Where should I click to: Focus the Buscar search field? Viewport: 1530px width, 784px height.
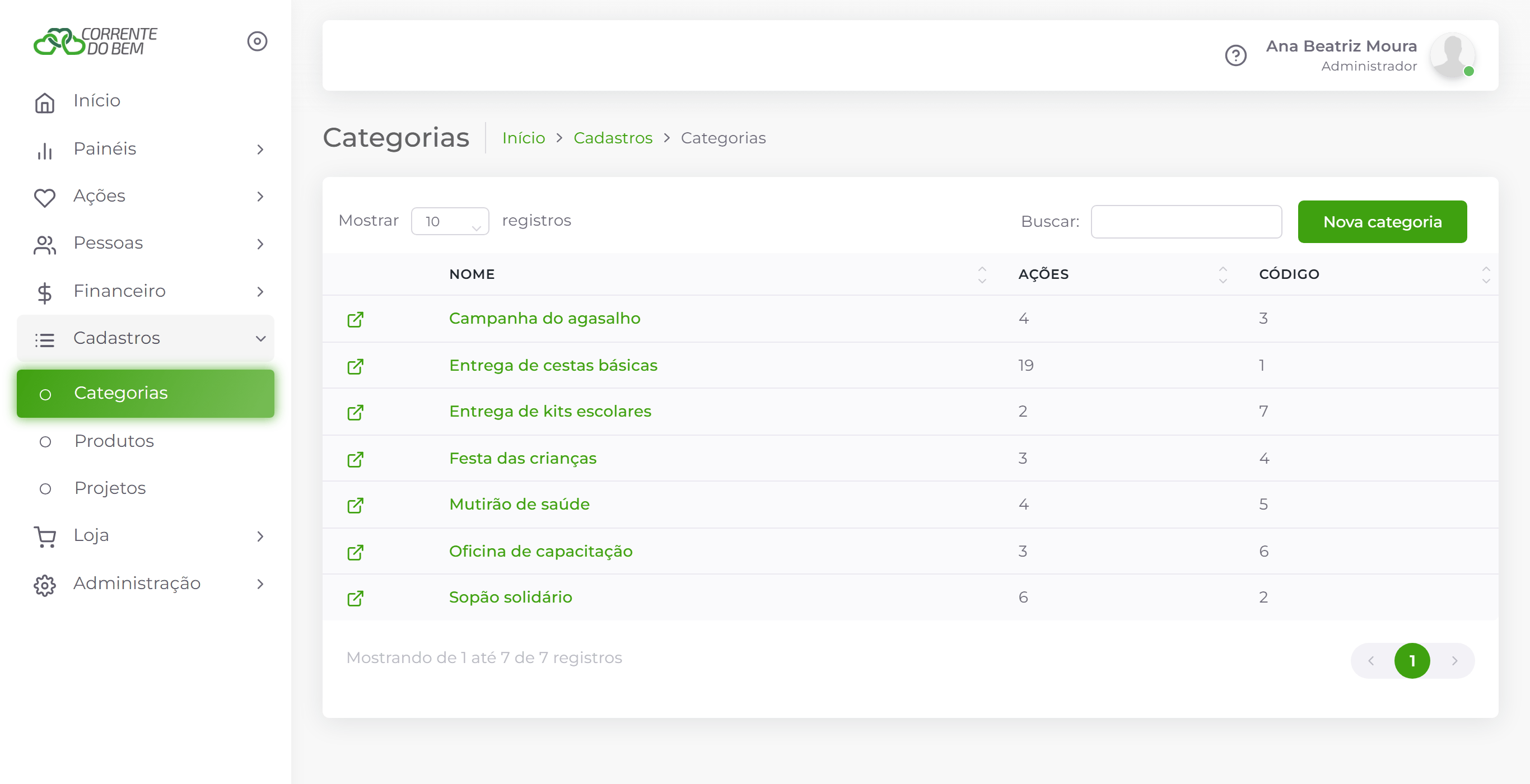click(x=1186, y=222)
